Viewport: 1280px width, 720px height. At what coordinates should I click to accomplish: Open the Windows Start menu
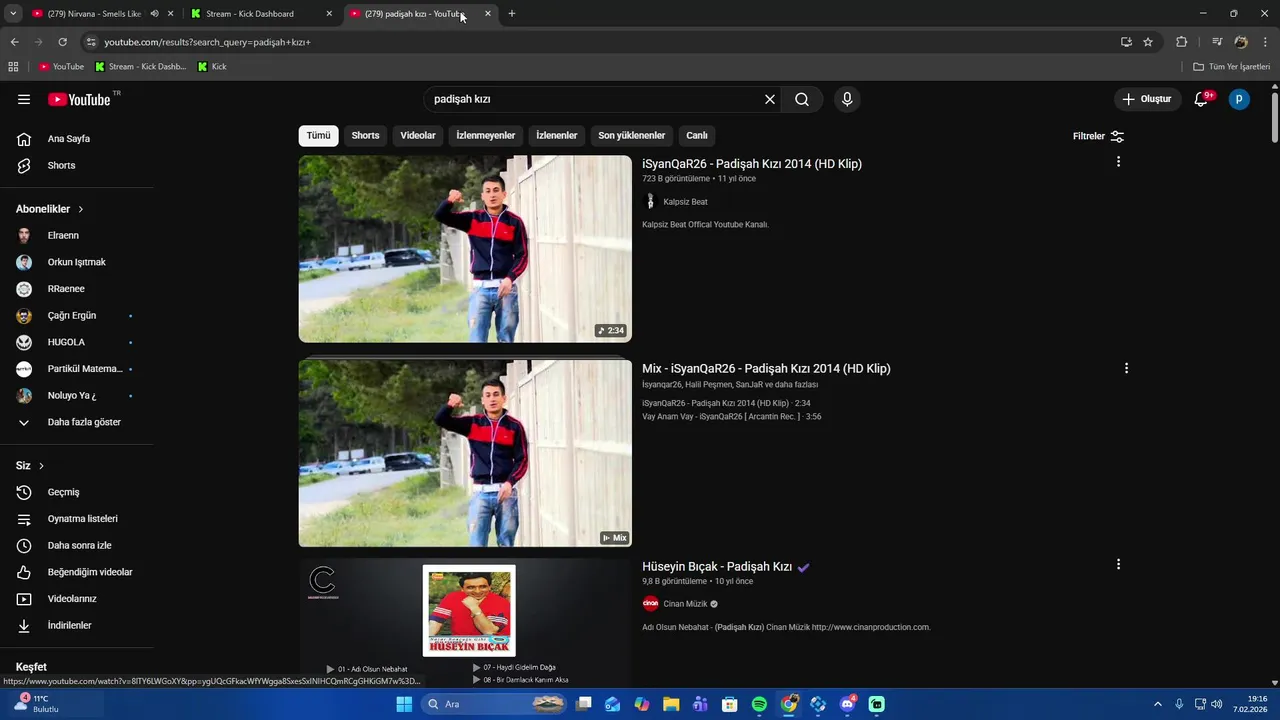click(x=404, y=704)
